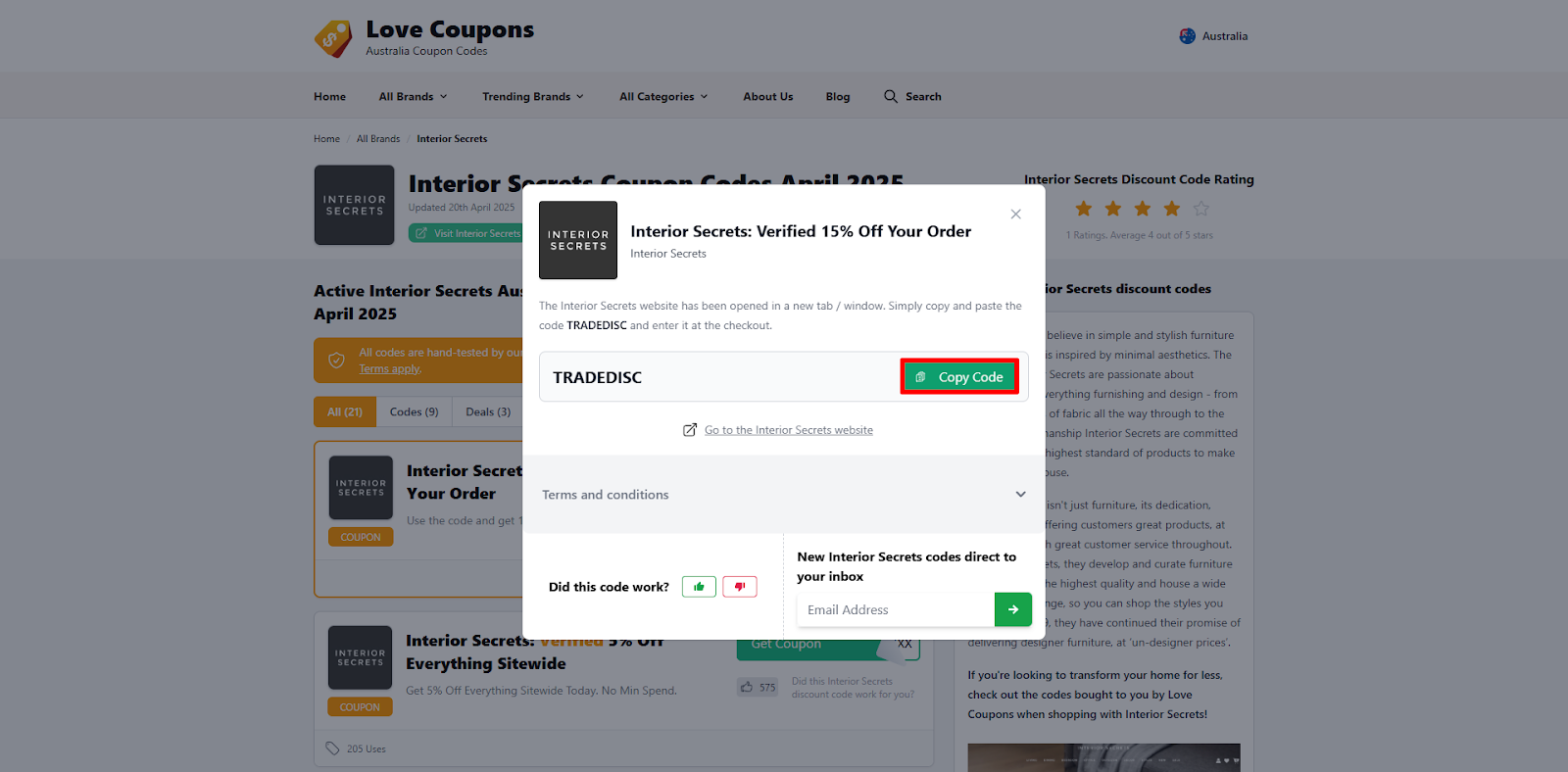Click the shield check icon in banner
Viewport: 1568px width, 772px height.
pos(336,361)
